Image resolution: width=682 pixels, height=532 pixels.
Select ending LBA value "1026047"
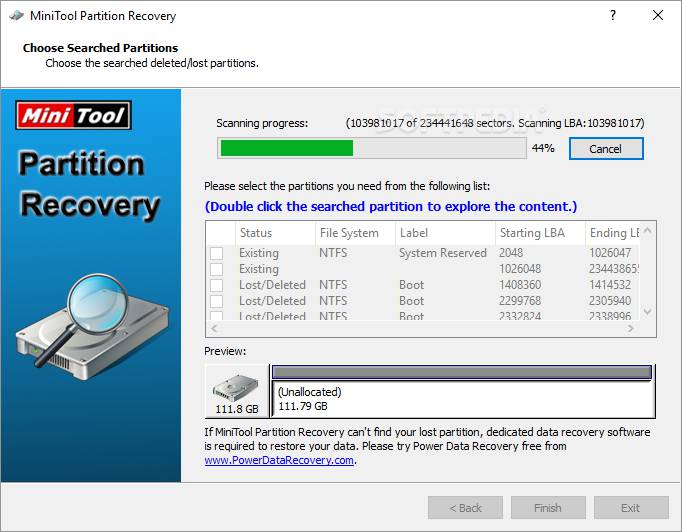tap(610, 253)
